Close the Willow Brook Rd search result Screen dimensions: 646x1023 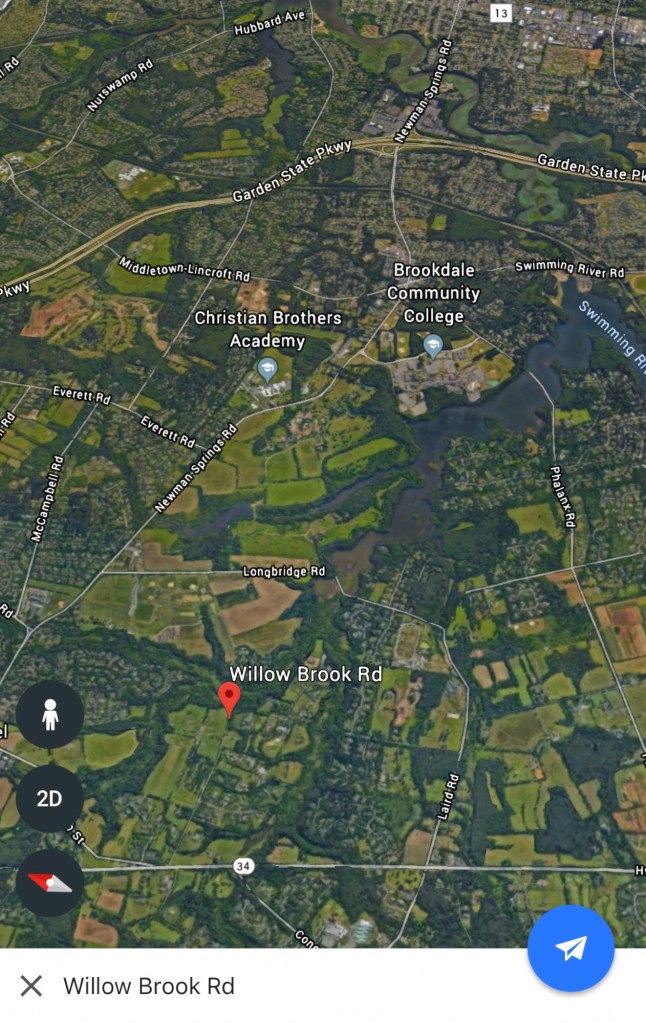tap(31, 986)
